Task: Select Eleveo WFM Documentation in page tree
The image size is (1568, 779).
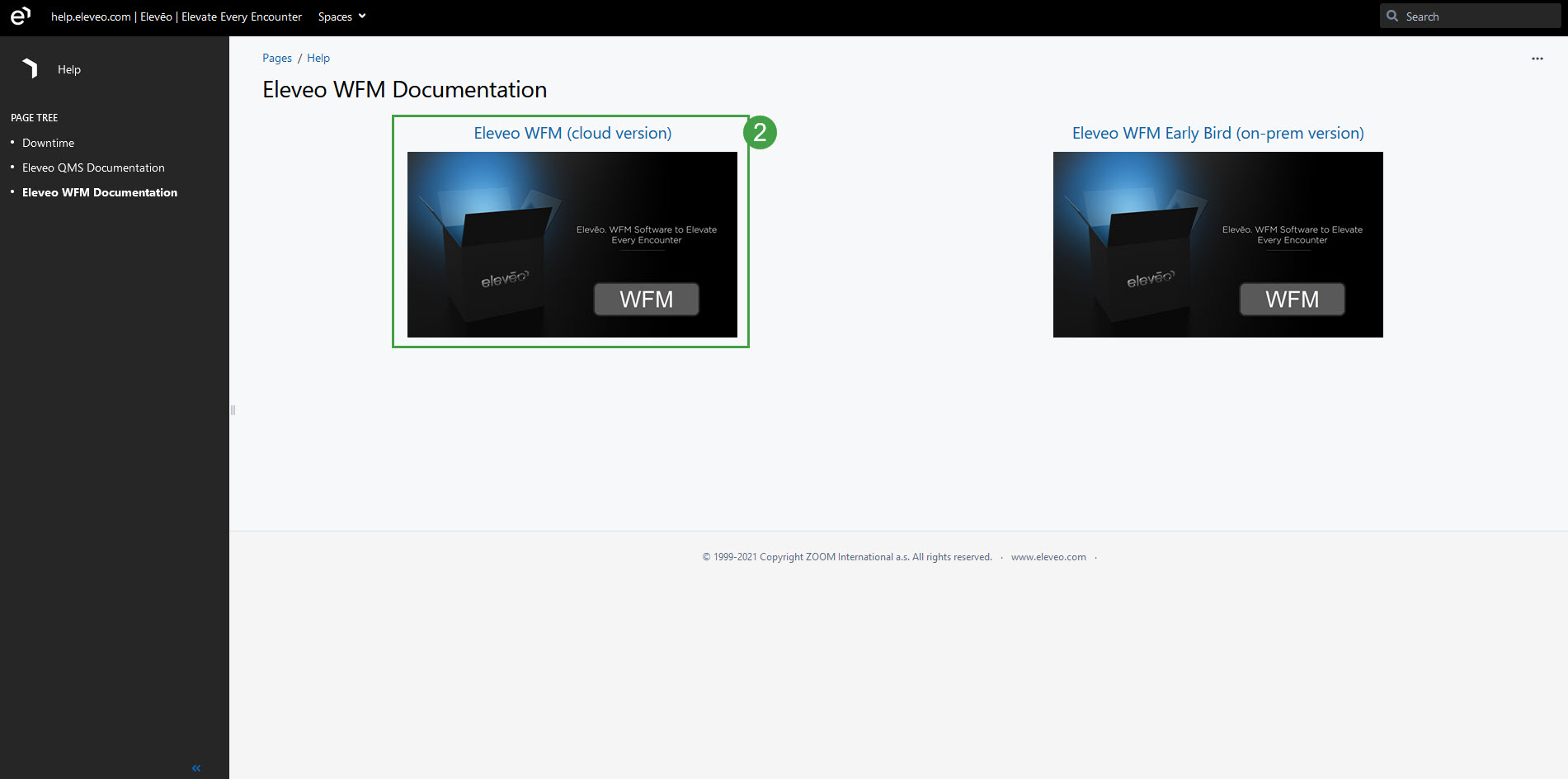Action: (100, 192)
